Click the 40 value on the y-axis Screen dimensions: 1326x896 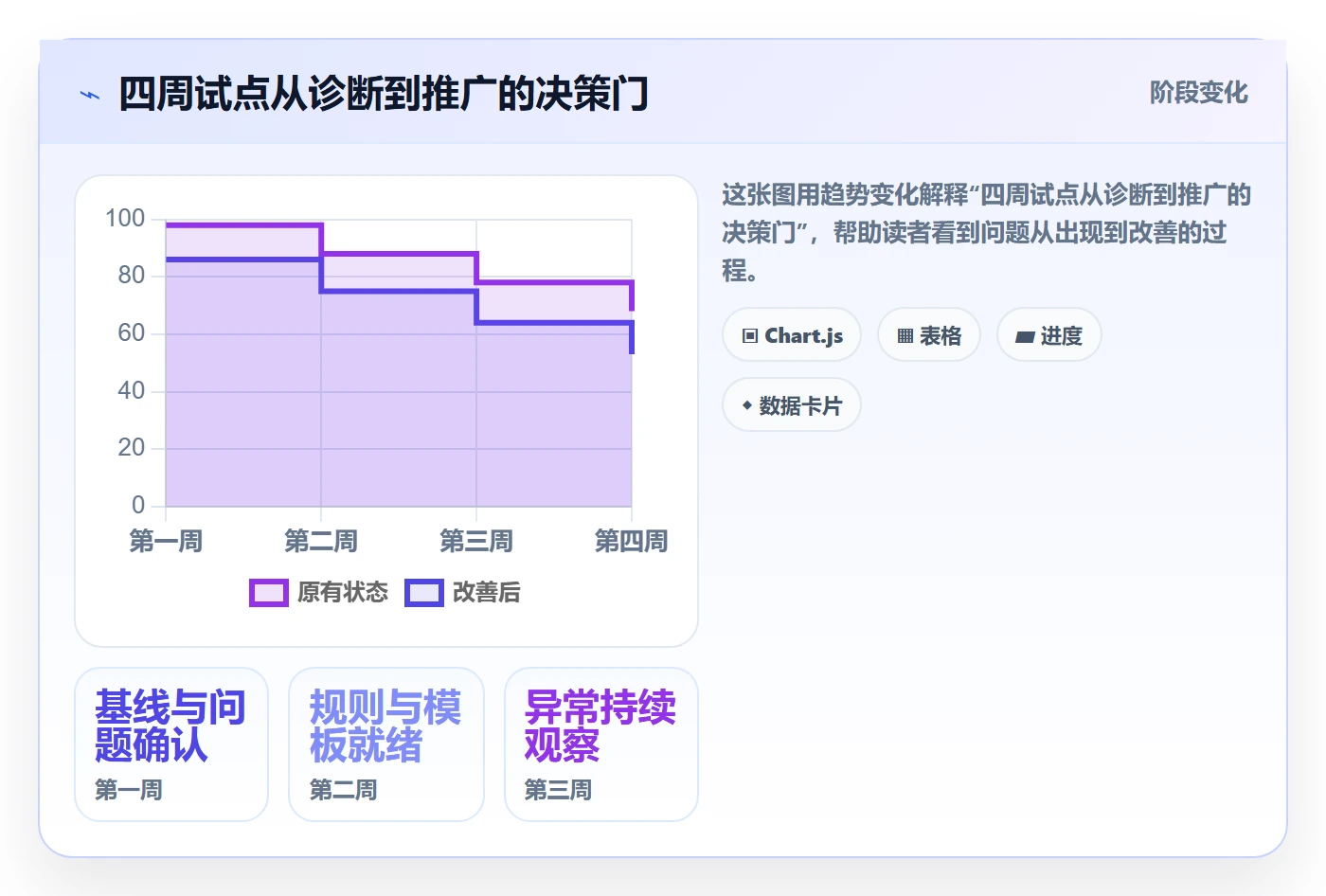pyautogui.click(x=132, y=391)
